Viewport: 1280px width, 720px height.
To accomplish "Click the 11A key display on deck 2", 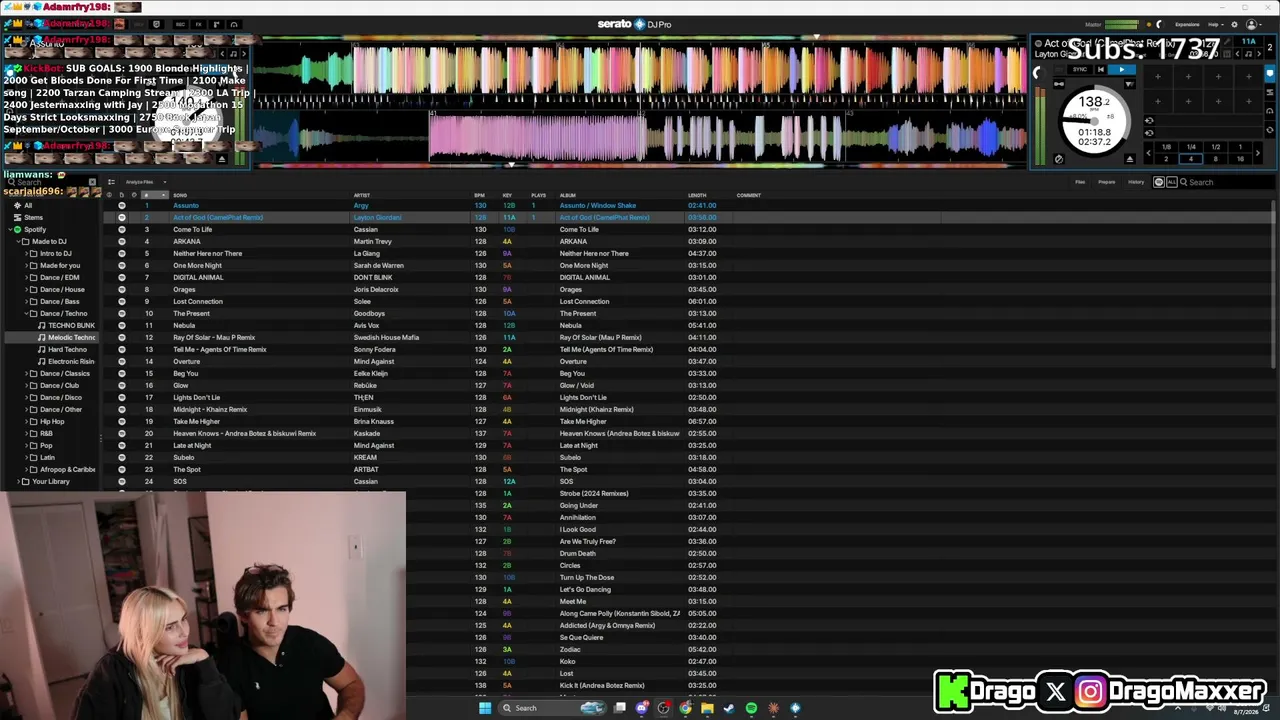I will tap(1248, 42).
